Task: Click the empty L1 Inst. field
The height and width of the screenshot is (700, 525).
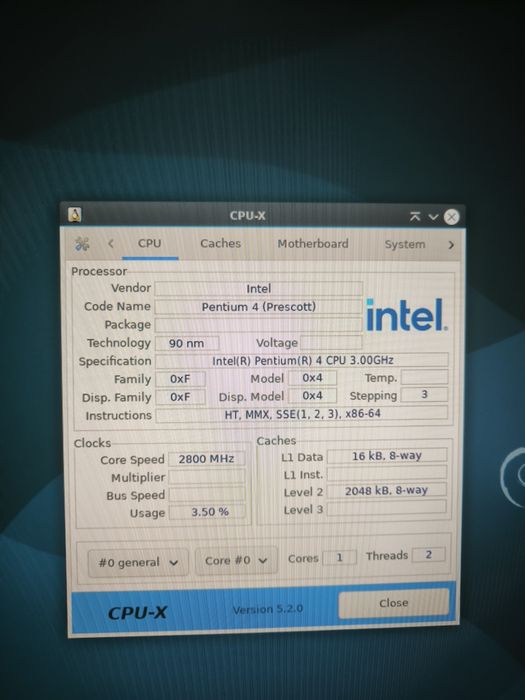Action: (387, 473)
